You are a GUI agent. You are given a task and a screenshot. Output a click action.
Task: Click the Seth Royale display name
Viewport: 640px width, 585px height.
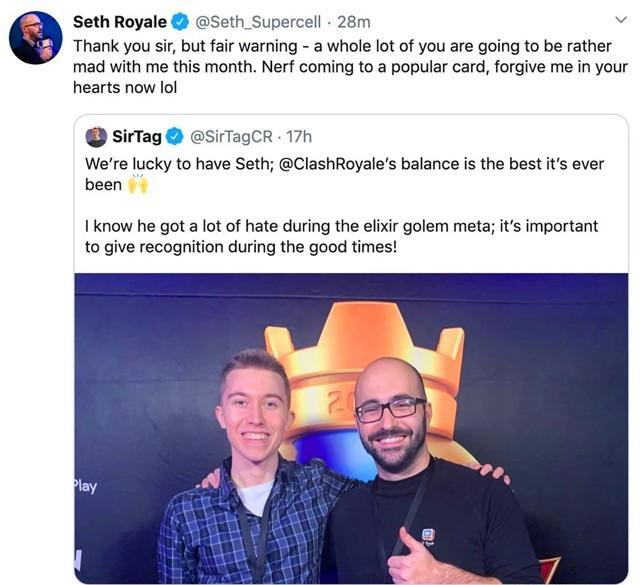coord(120,22)
